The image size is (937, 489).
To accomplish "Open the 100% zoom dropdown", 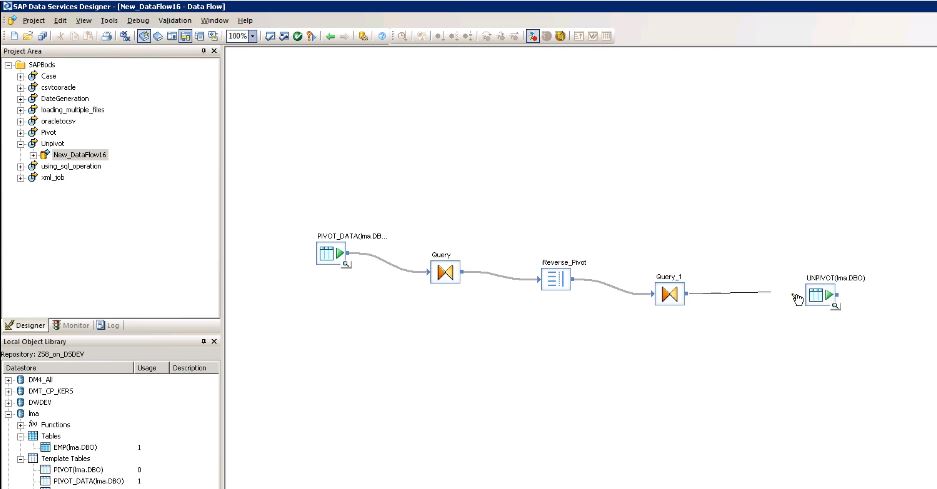I will (x=253, y=36).
